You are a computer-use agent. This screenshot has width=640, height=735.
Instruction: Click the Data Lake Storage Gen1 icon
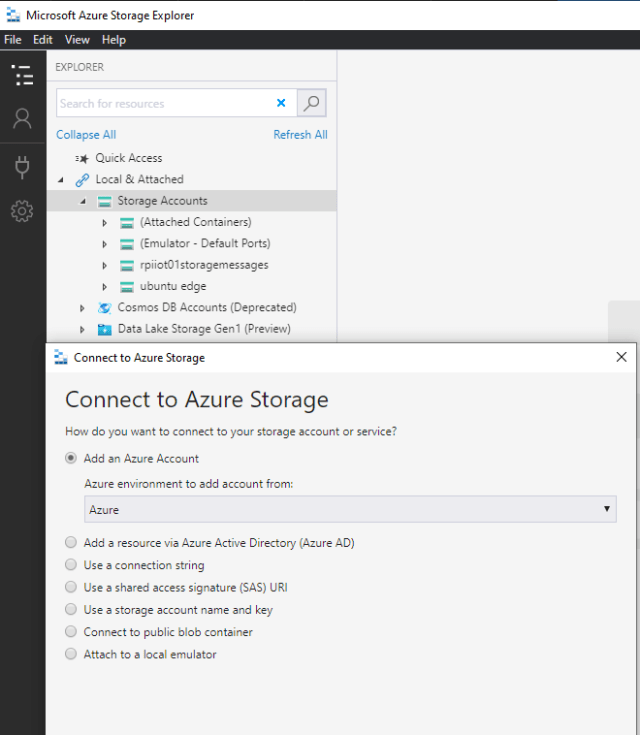tap(104, 329)
